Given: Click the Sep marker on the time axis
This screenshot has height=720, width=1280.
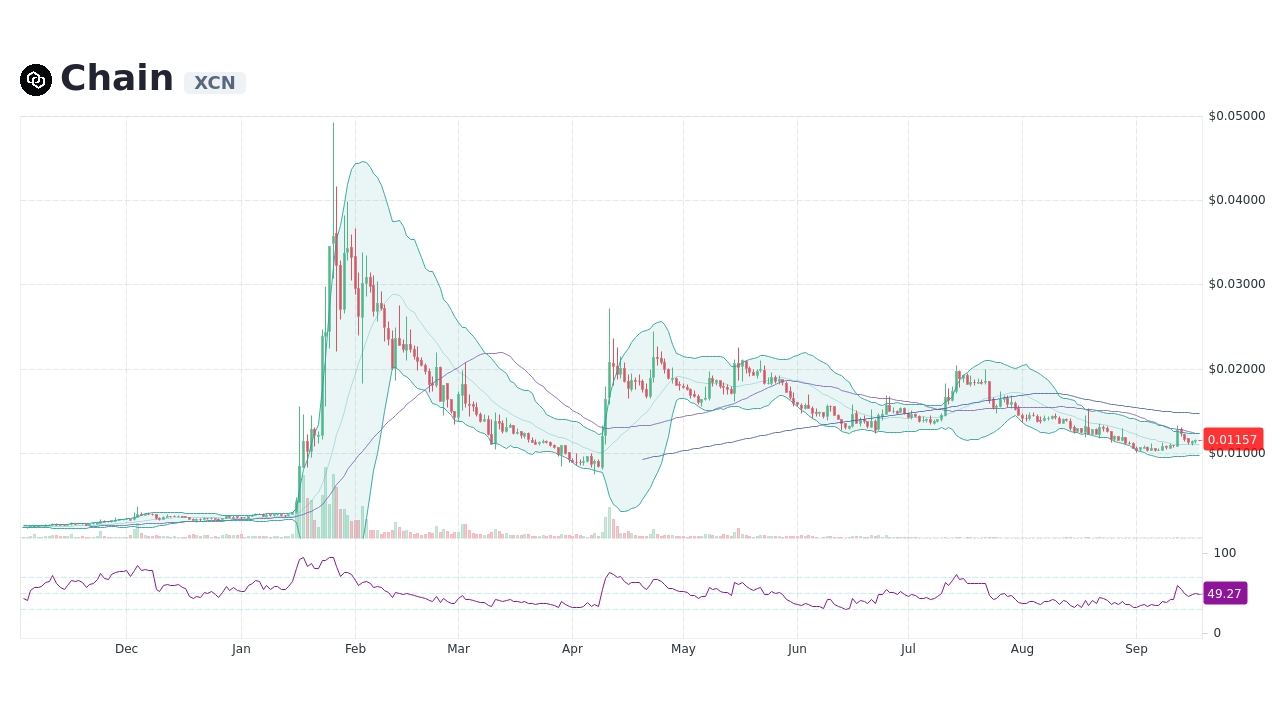Looking at the screenshot, I should 1136,648.
